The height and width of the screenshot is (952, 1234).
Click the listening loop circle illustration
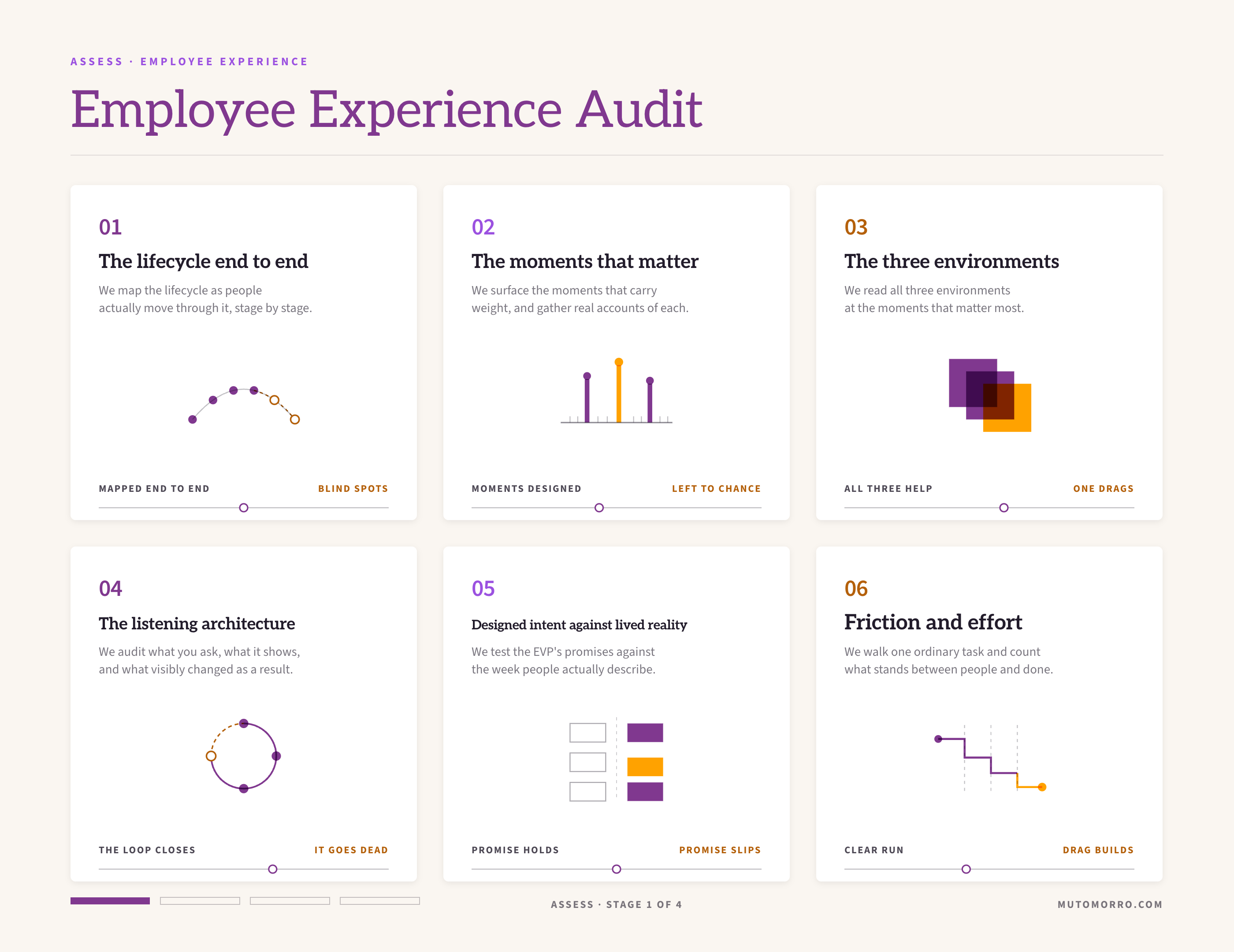[x=244, y=756]
